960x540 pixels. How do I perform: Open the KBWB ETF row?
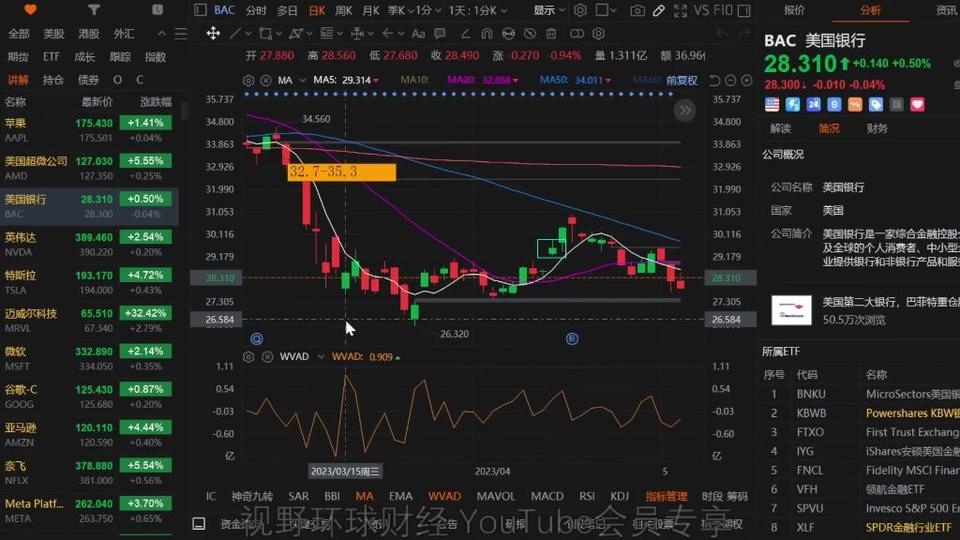(x=861, y=413)
